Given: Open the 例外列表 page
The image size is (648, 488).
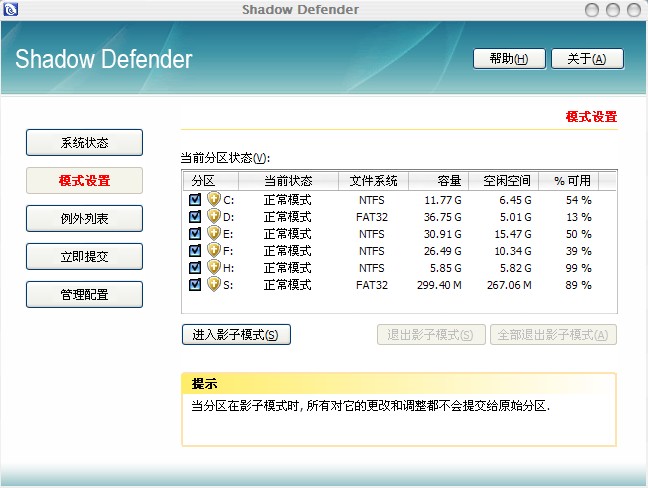Looking at the screenshot, I should coord(84,219).
